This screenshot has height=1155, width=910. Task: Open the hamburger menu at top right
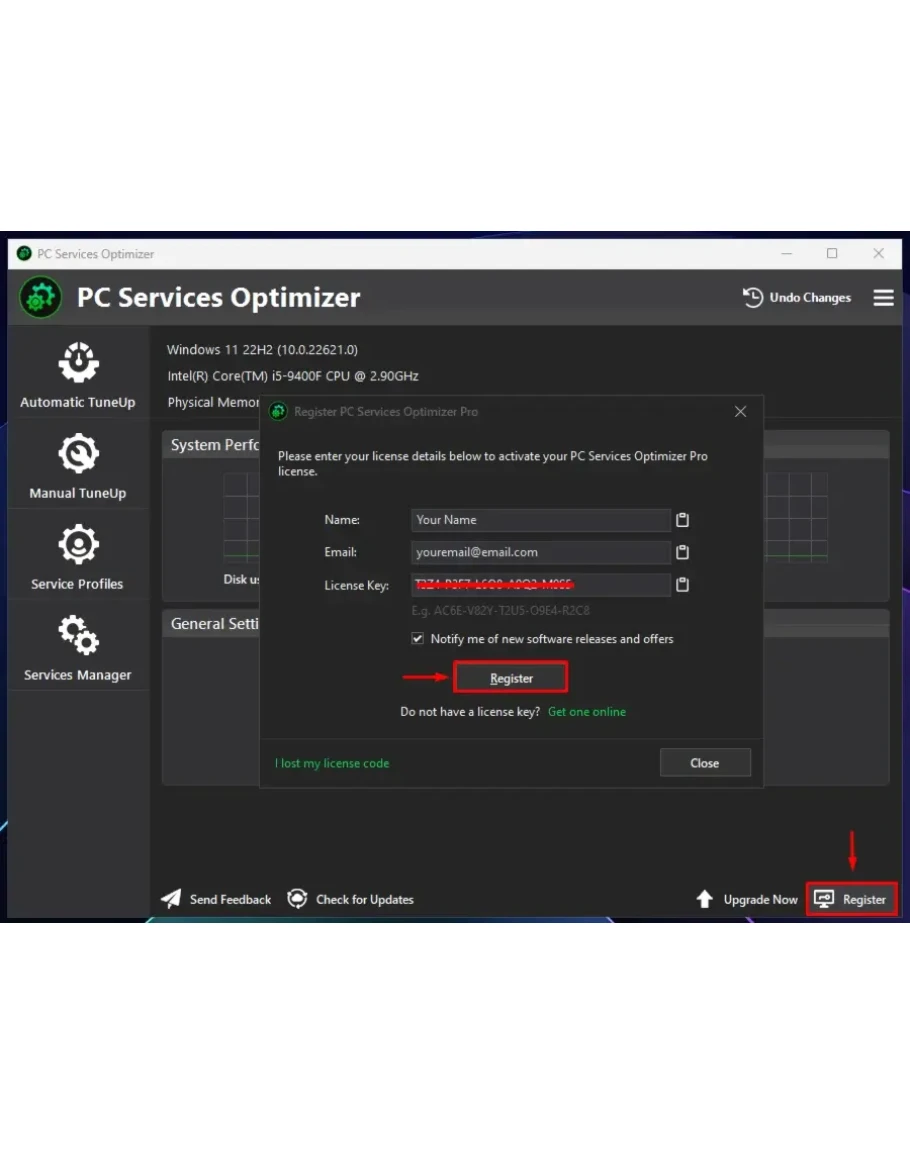(883, 298)
